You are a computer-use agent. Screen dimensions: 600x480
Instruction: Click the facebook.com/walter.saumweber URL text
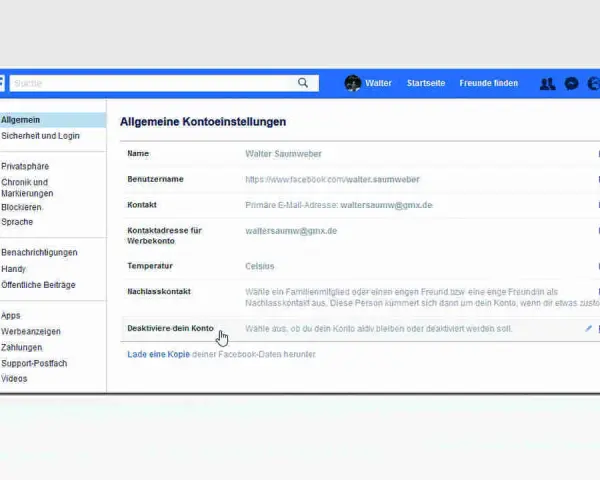click(x=332, y=180)
